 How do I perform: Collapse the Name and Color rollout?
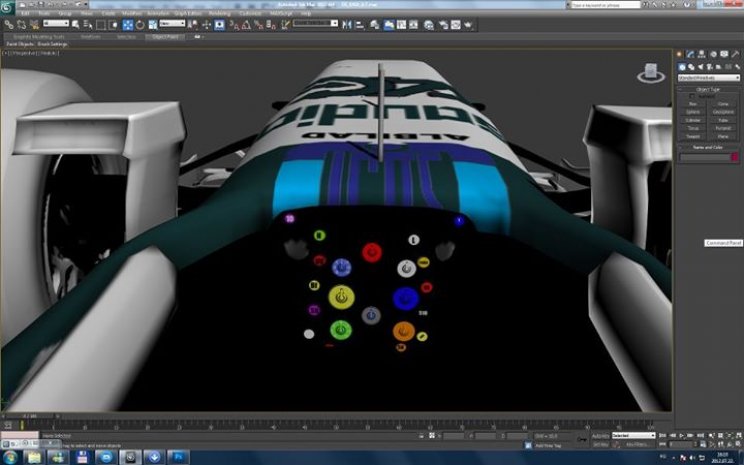708,148
